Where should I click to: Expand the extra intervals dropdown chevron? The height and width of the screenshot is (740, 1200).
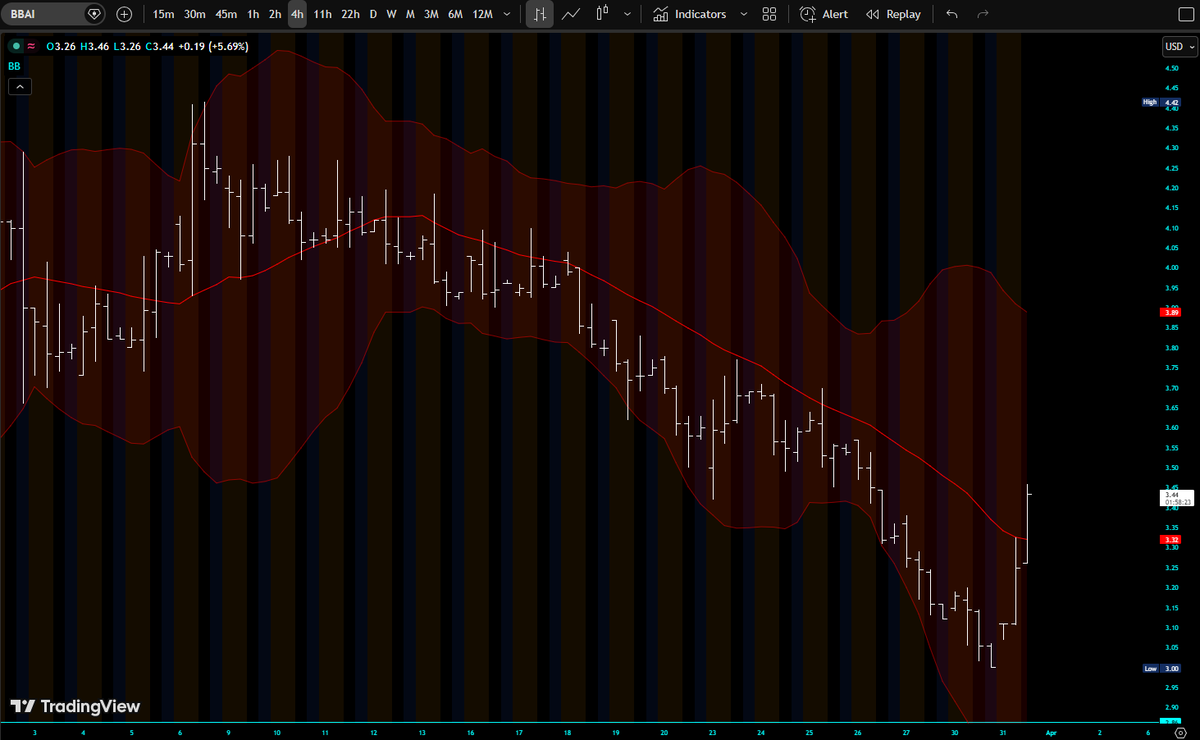507,14
